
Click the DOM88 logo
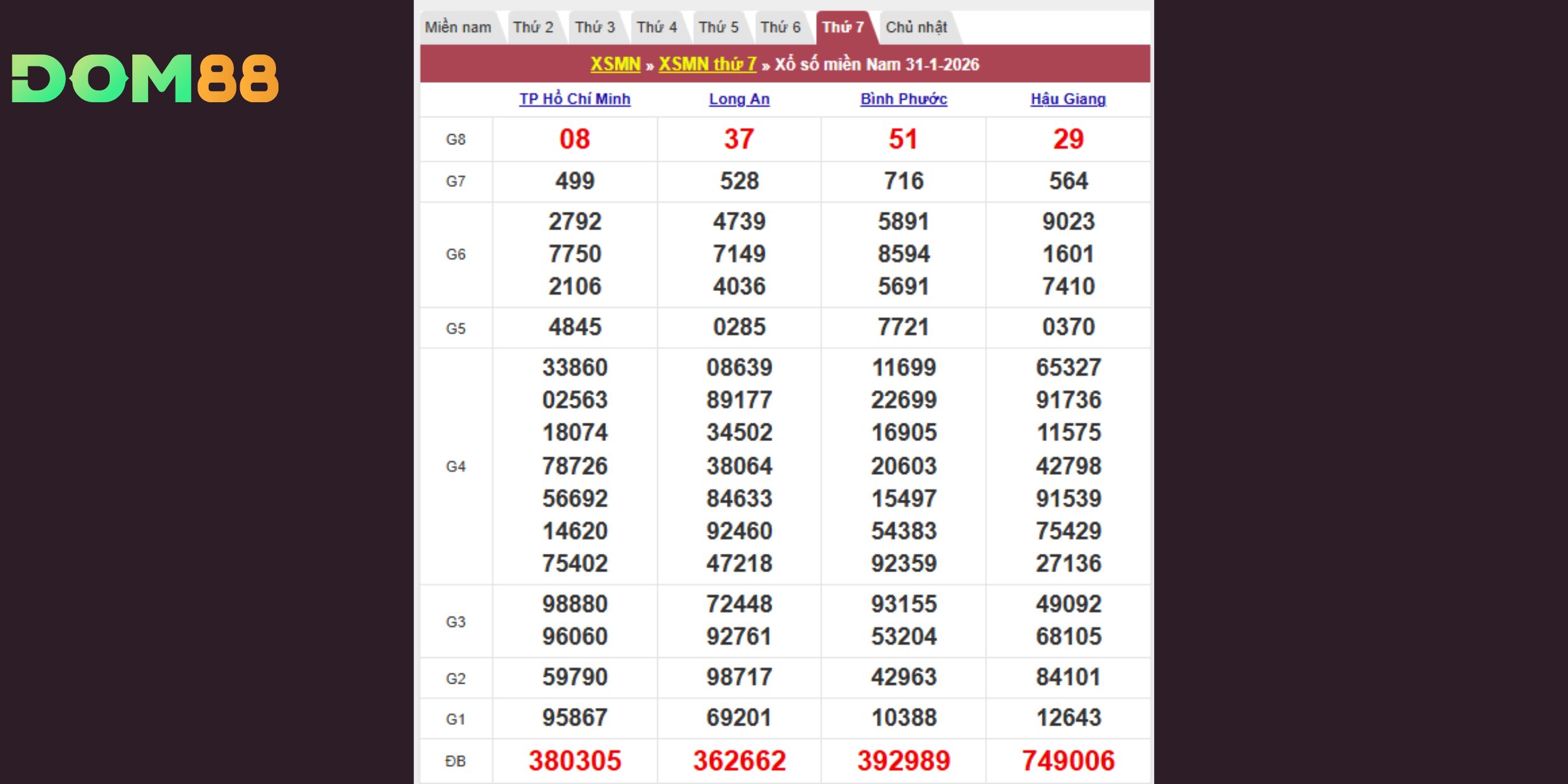(x=145, y=78)
